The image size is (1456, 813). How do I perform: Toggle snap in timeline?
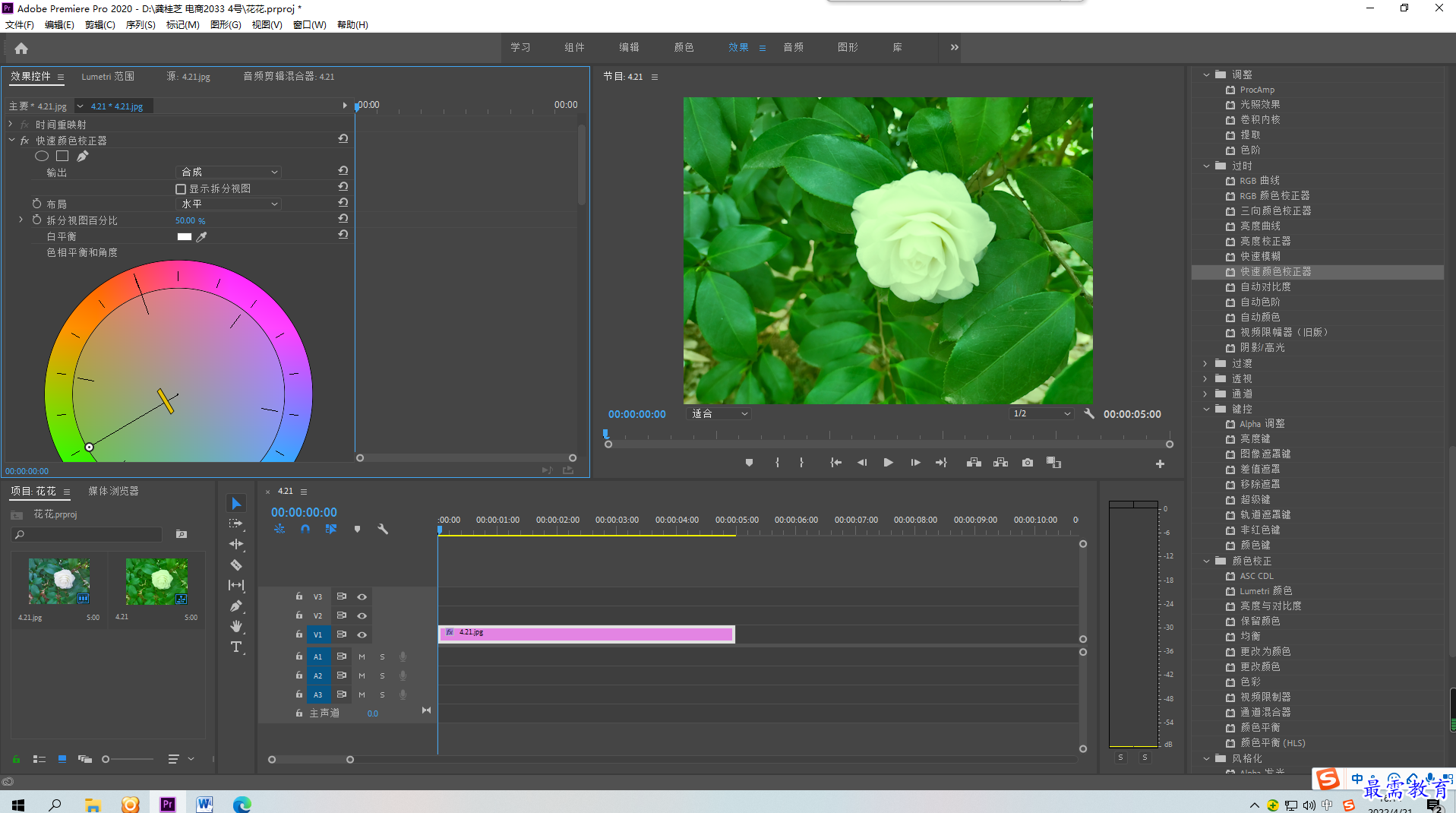click(x=305, y=529)
